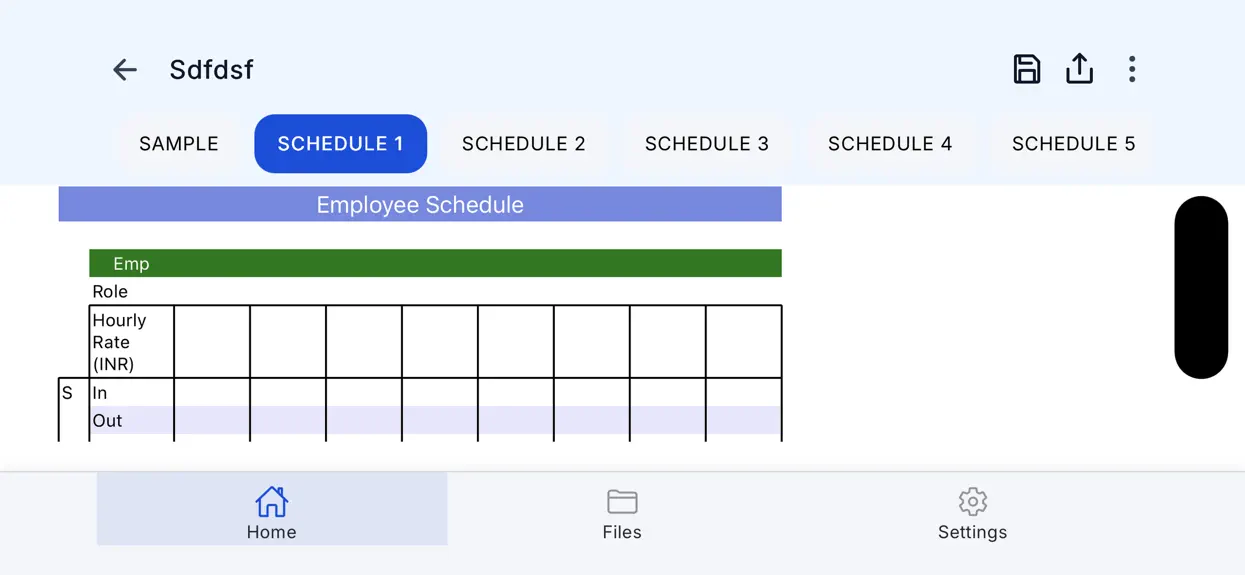Screen dimensions: 1245x575
Task: Click the black vertical scroll handle
Action: (x=1201, y=287)
